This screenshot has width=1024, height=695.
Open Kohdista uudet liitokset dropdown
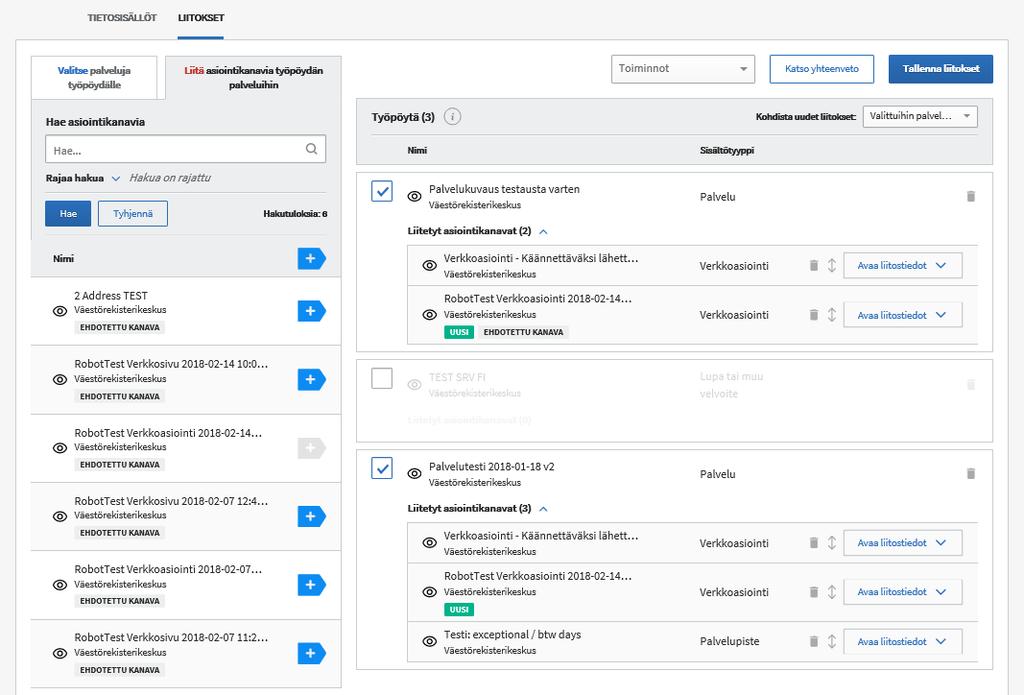pyautogui.click(x=920, y=116)
